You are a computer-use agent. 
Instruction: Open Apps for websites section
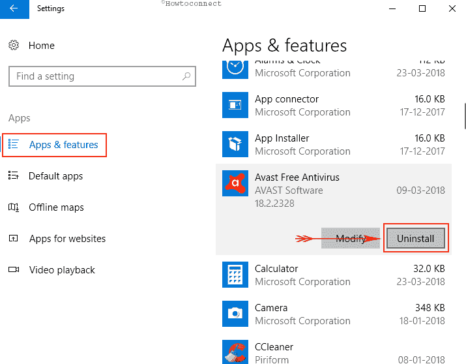(67, 239)
